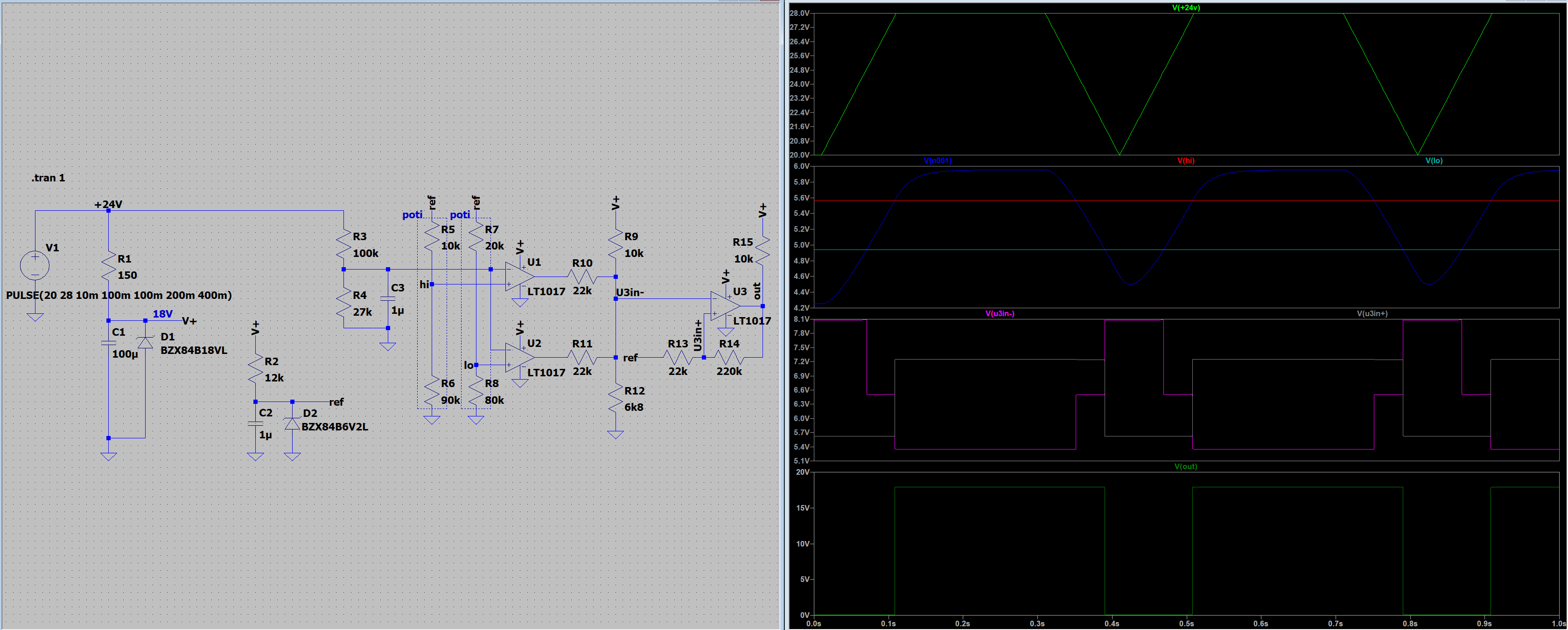
Task: Select capacitor C3 1µ symbol
Action: point(388,298)
